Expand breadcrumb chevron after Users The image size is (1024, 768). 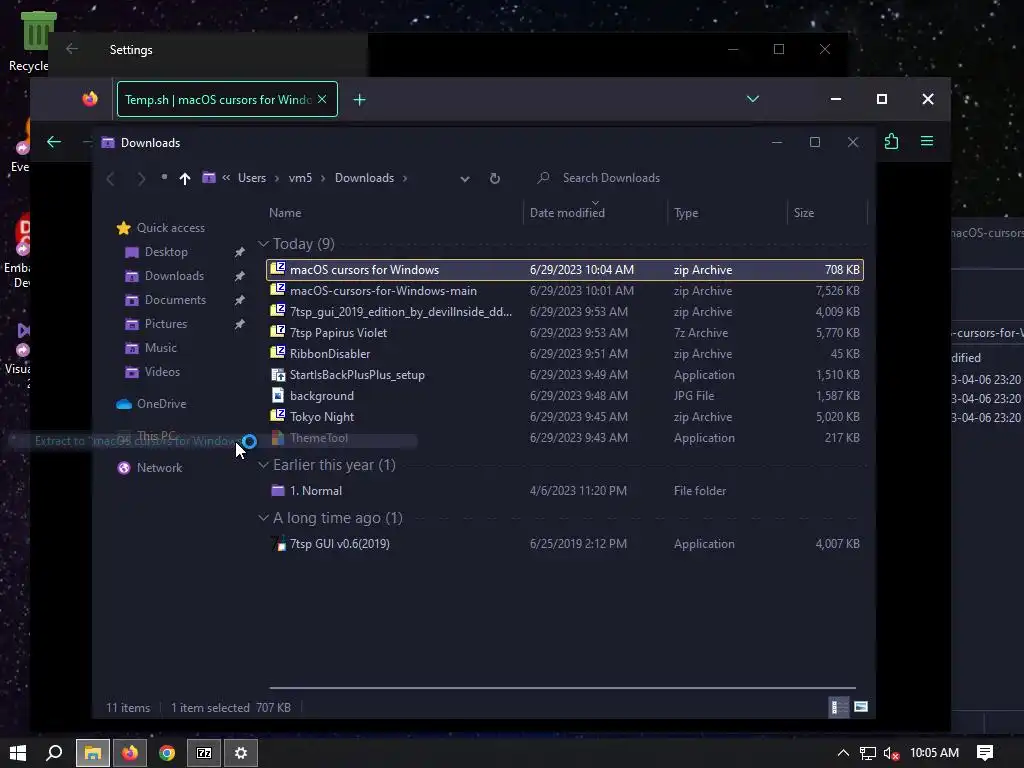pos(277,178)
